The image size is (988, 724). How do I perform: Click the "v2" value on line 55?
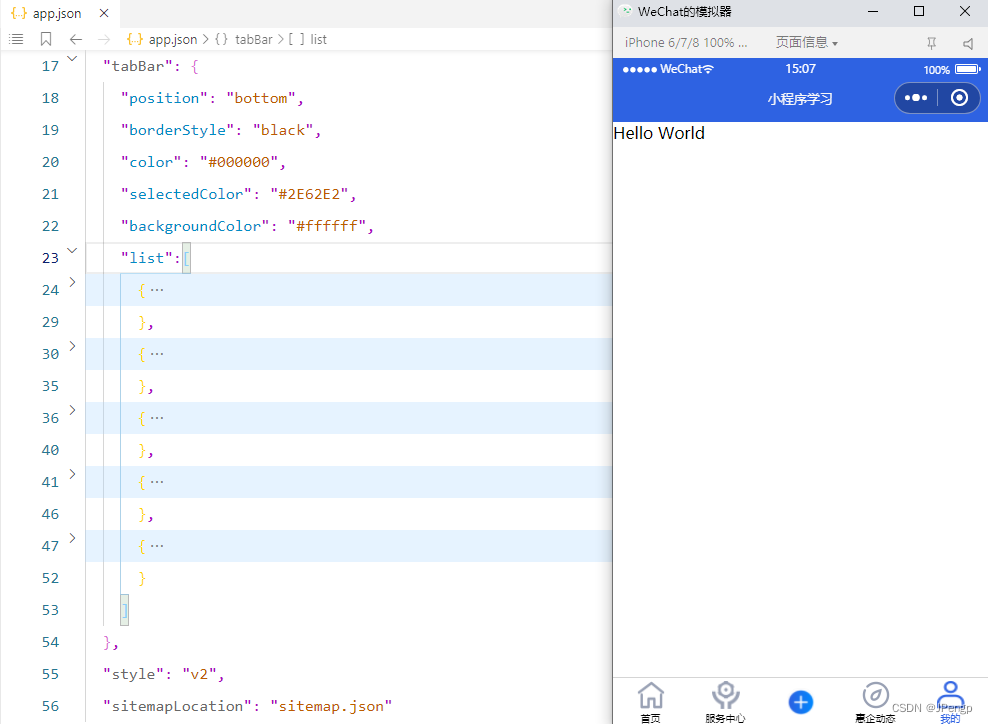(199, 674)
